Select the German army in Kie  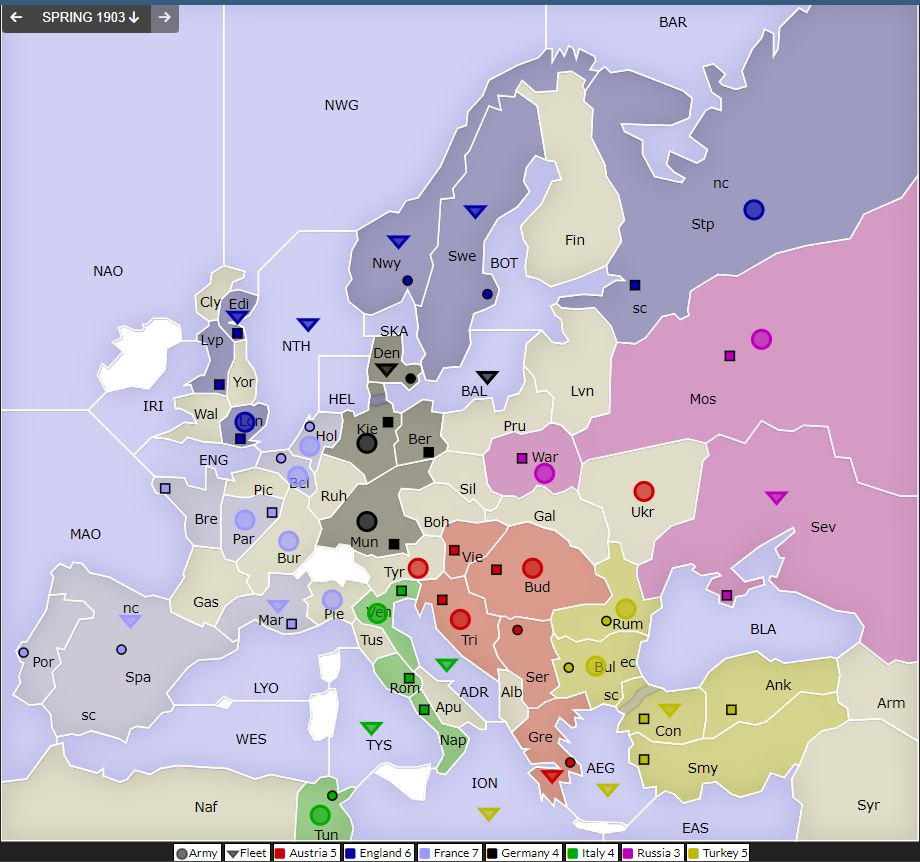point(367,443)
